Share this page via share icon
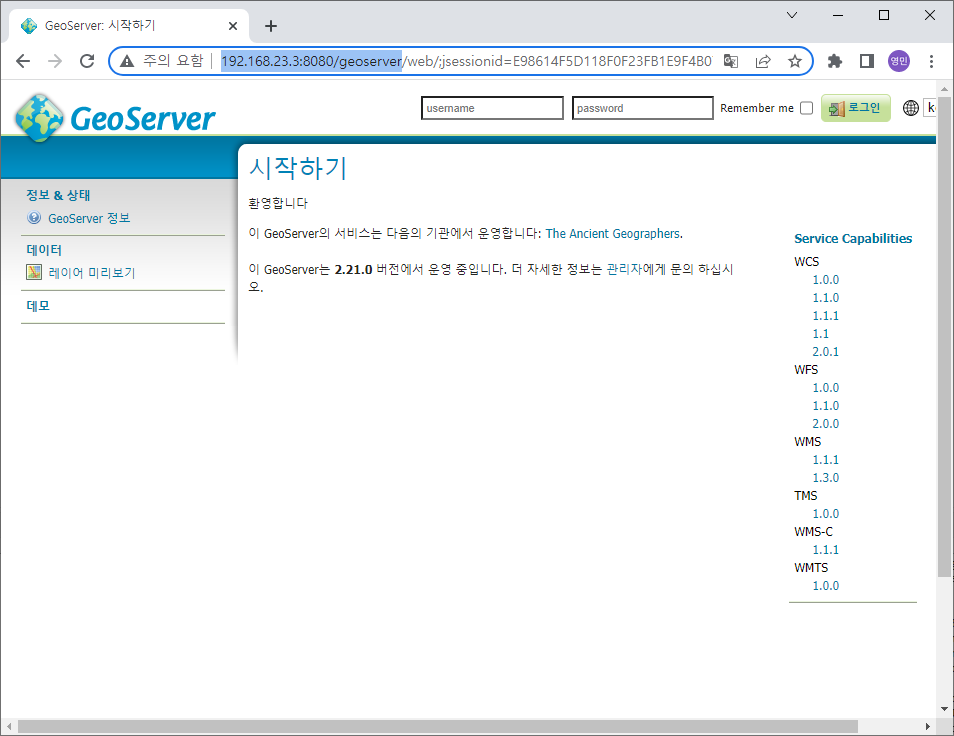 (x=763, y=61)
